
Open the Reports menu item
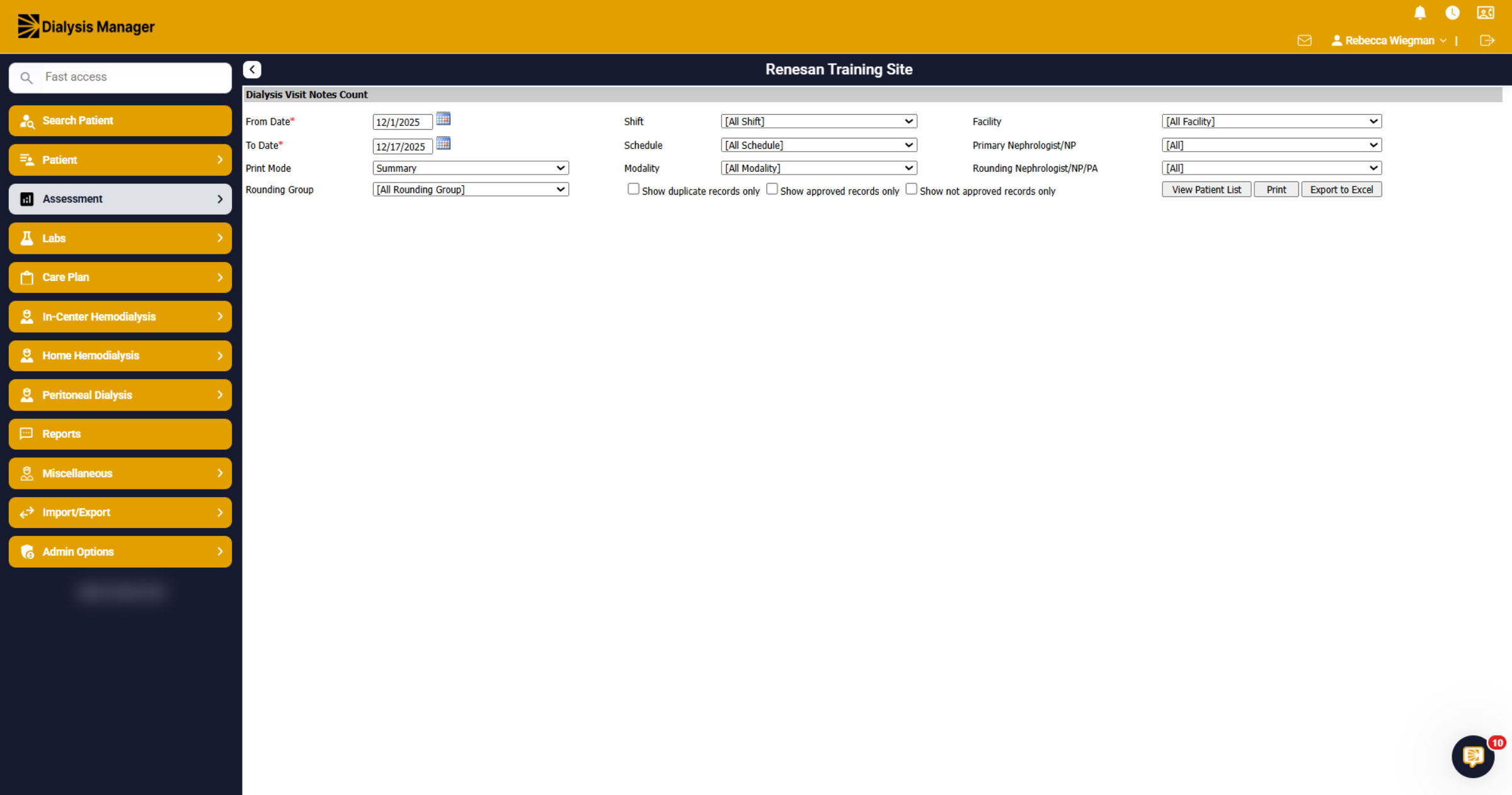pyautogui.click(x=120, y=434)
